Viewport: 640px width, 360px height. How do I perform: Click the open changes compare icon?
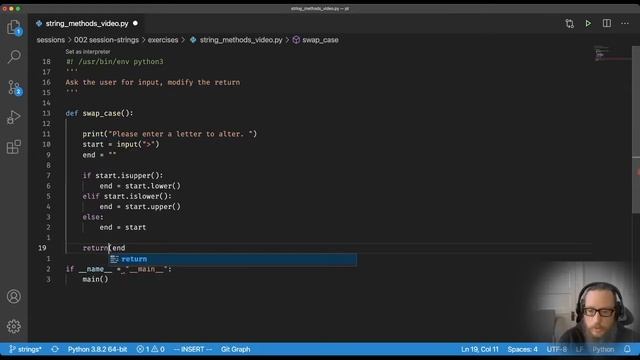point(569,24)
